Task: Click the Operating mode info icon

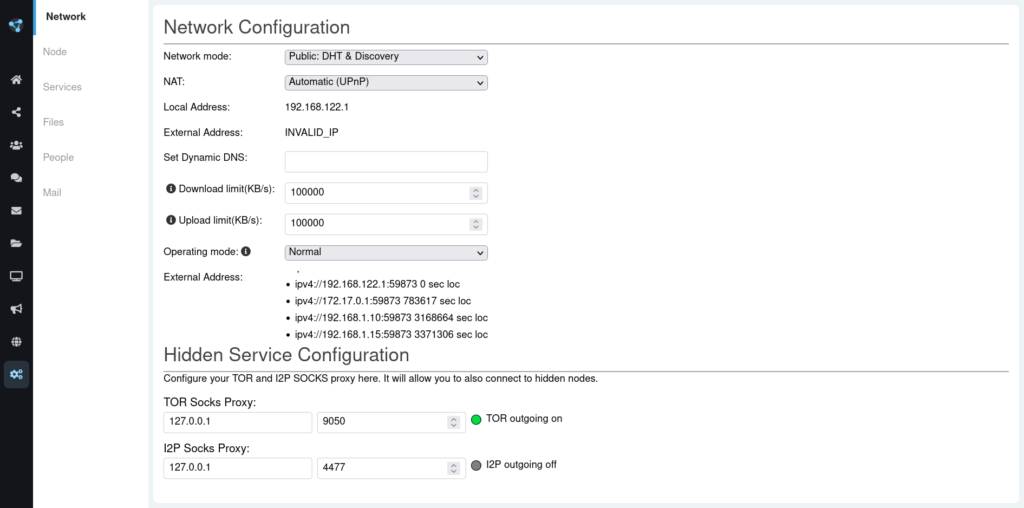Action: tap(246, 251)
